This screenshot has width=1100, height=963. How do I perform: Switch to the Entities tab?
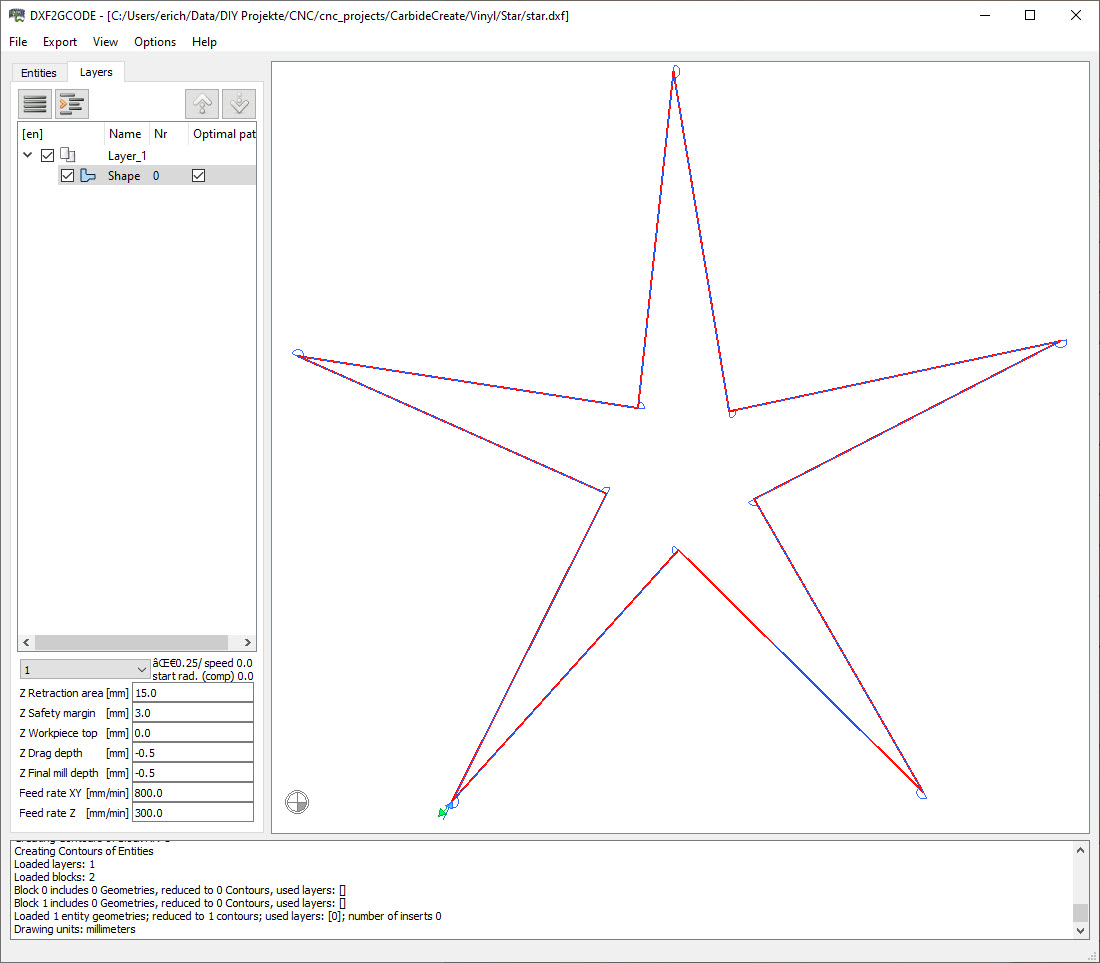[x=39, y=73]
